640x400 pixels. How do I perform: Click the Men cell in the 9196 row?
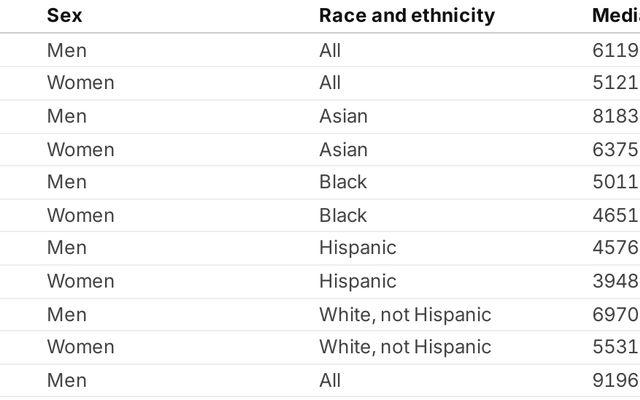[67, 380]
